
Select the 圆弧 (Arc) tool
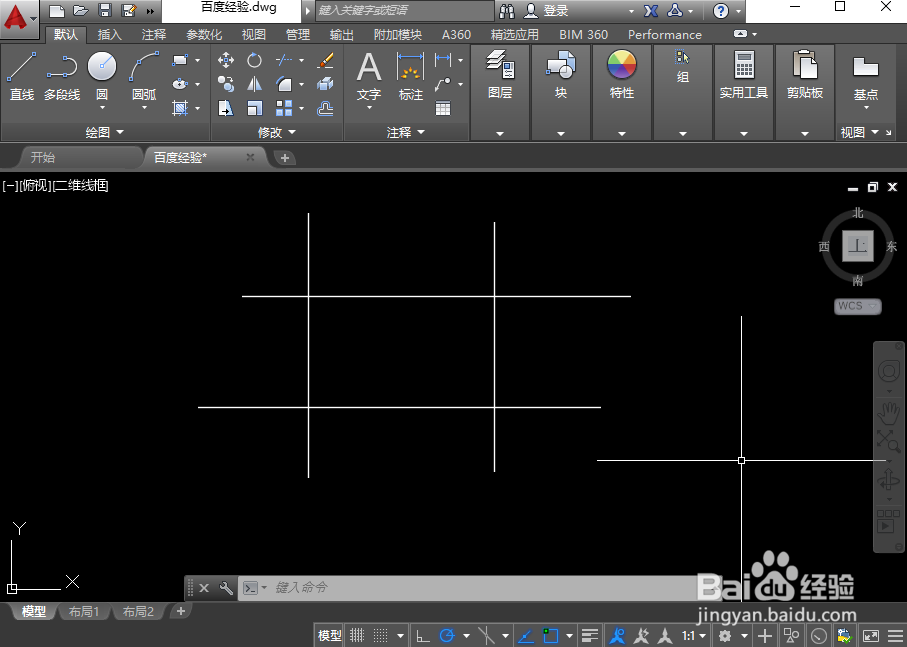coord(144,76)
